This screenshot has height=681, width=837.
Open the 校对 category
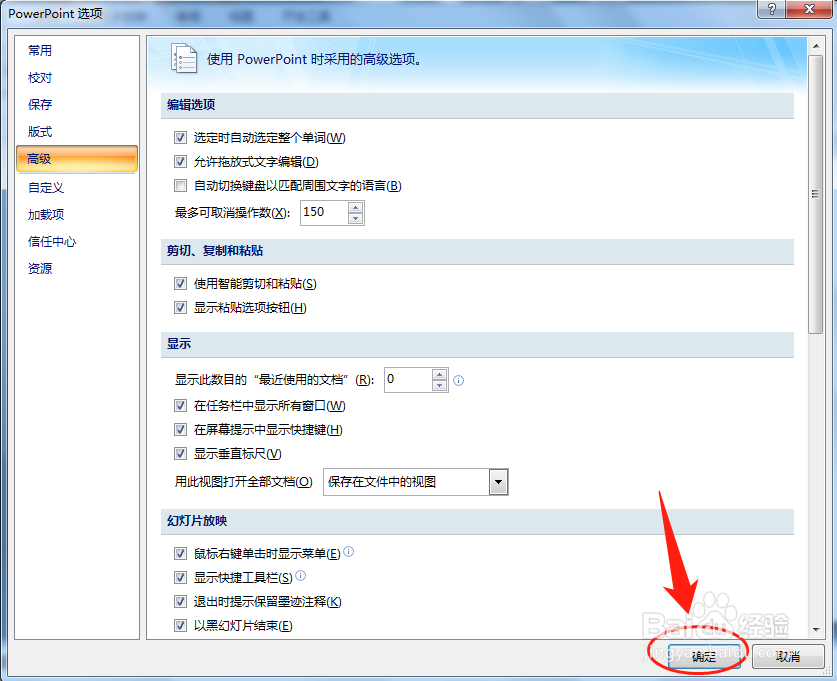[x=40, y=78]
